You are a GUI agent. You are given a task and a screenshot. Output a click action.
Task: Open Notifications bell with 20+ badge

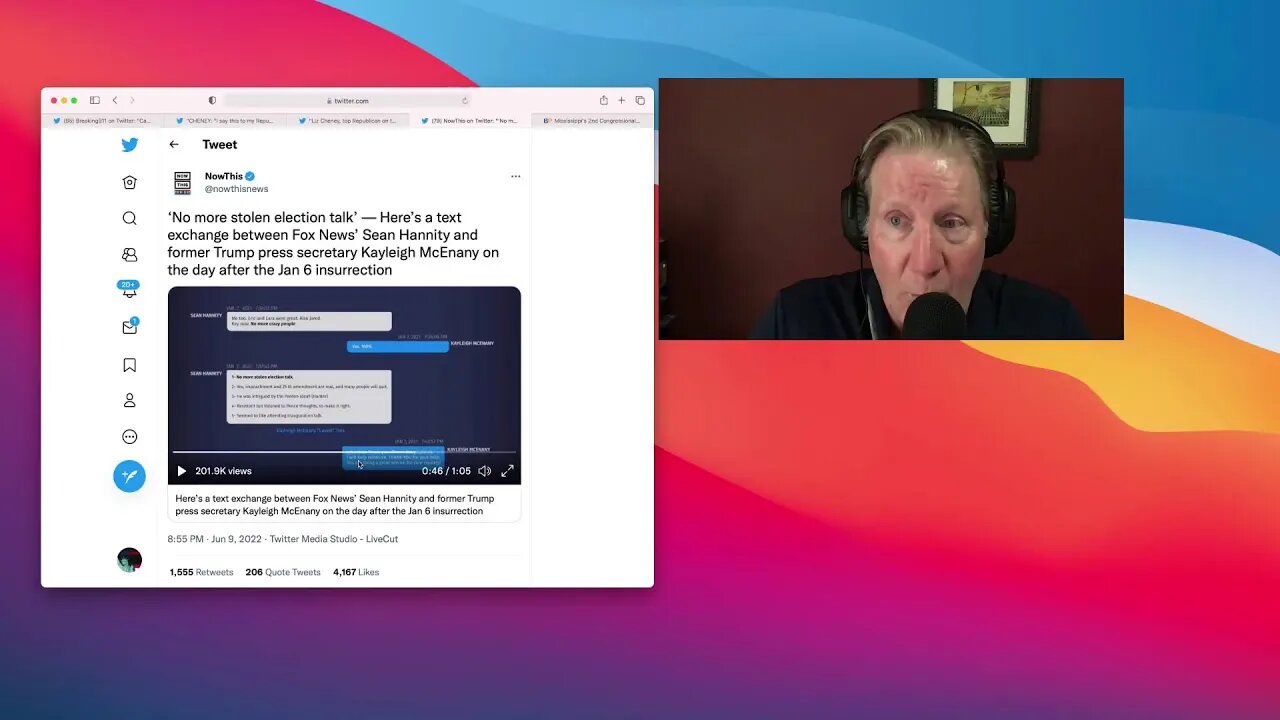pos(129,291)
